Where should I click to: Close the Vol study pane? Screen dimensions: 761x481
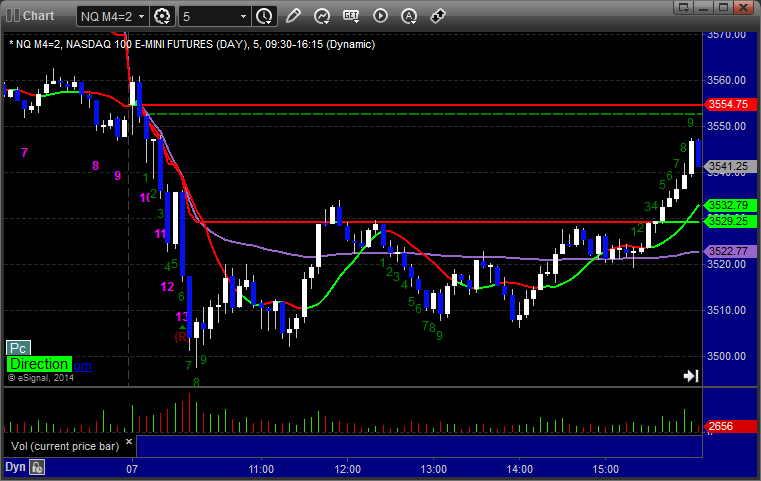point(129,442)
